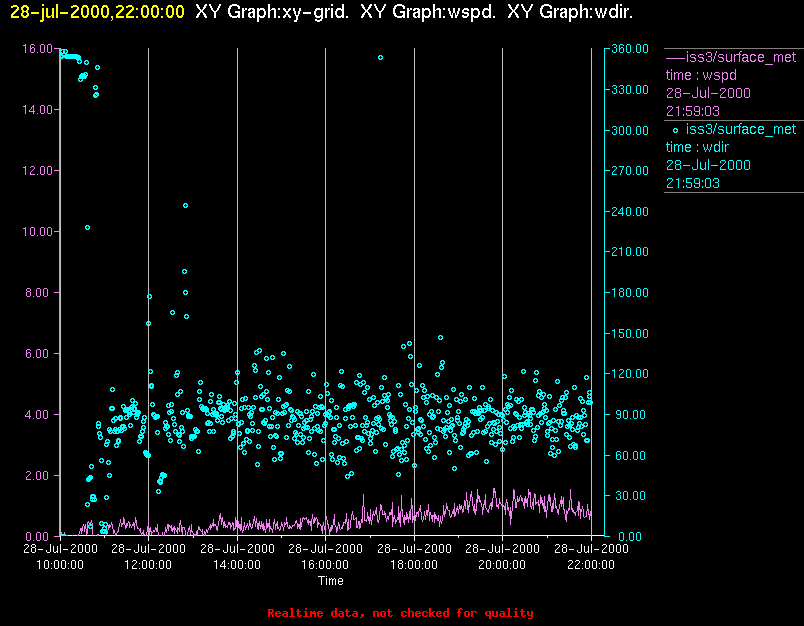Click the 240.00 tick on right axis
The height and width of the screenshot is (626, 804).
tap(630, 212)
